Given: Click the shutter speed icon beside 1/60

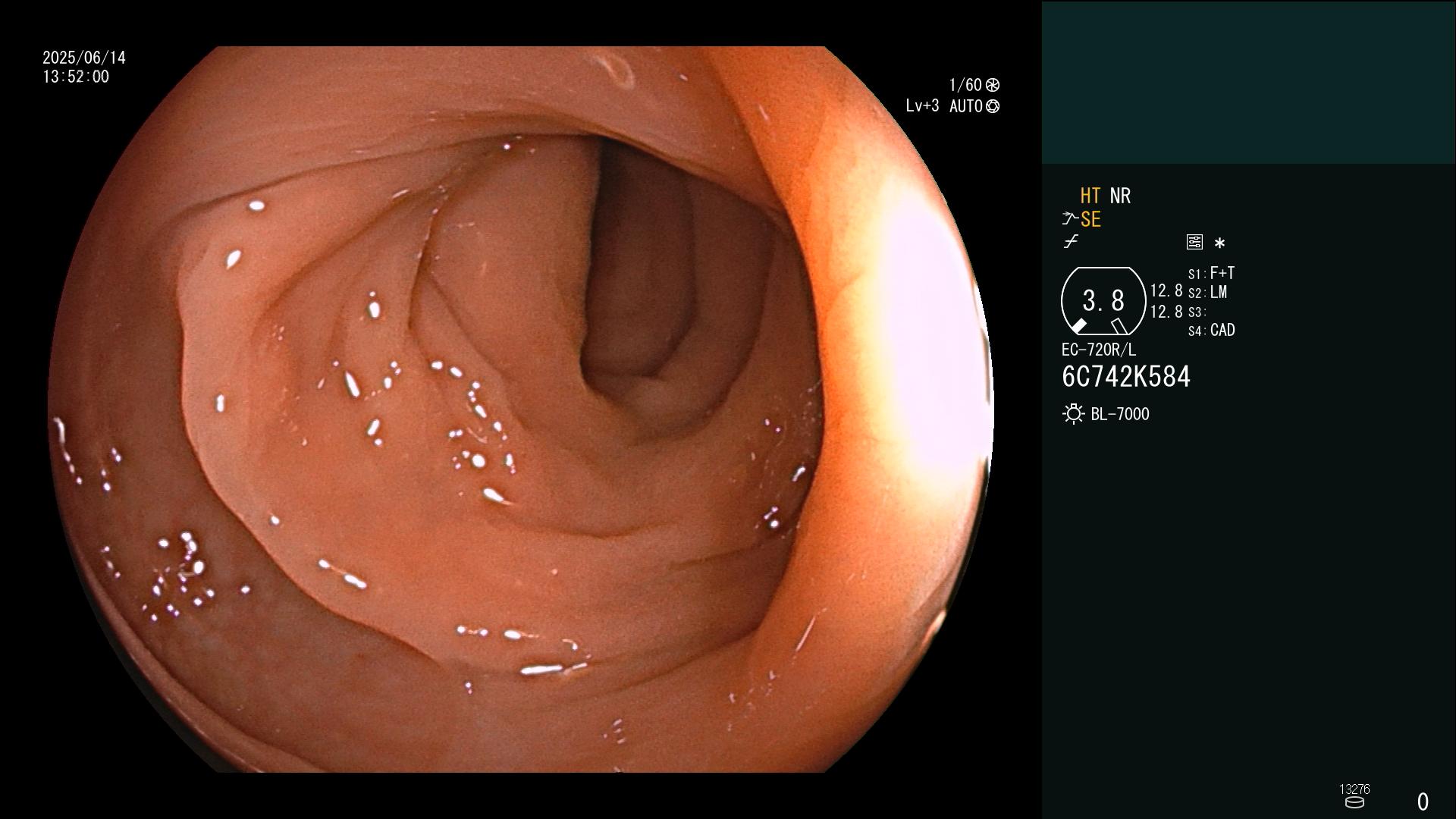Looking at the screenshot, I should point(993,85).
